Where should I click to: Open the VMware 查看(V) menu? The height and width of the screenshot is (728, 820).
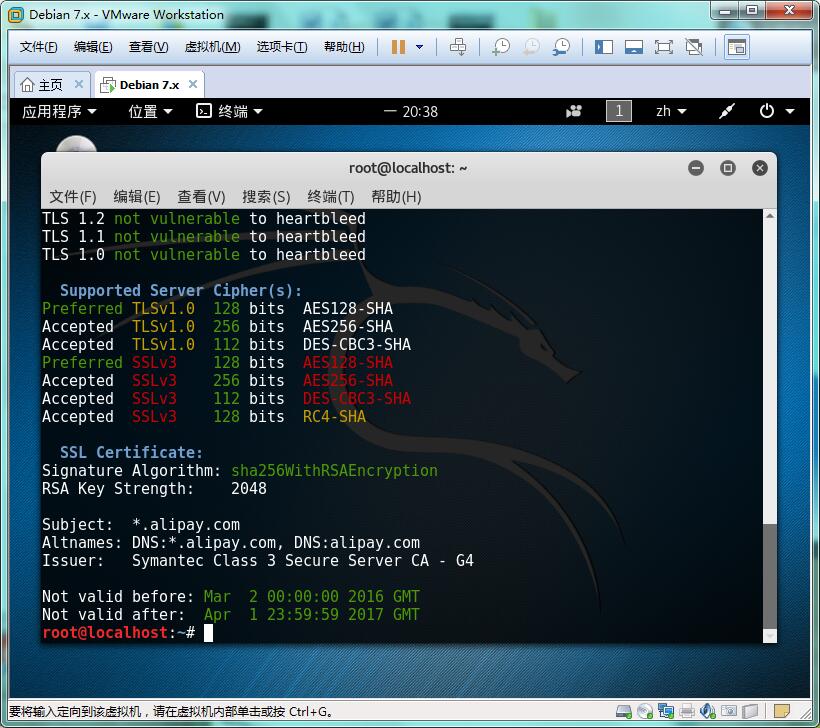(149, 47)
